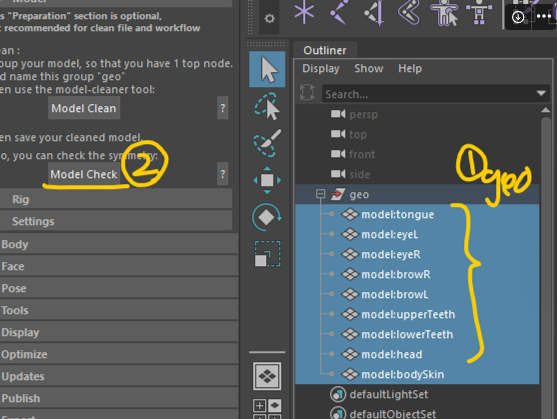Image resolution: width=557 pixels, height=419 pixels.
Task: Select model:bodySkin in outliner
Action: click(x=417, y=374)
